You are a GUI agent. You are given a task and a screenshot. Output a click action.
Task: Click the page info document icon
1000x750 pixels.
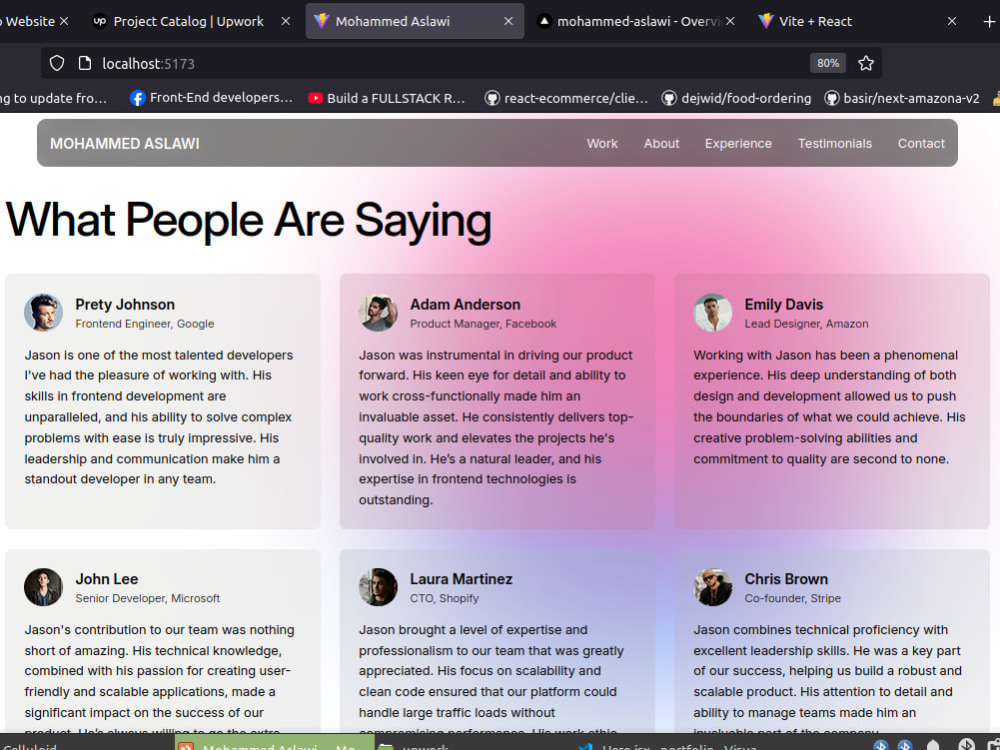click(x=84, y=63)
